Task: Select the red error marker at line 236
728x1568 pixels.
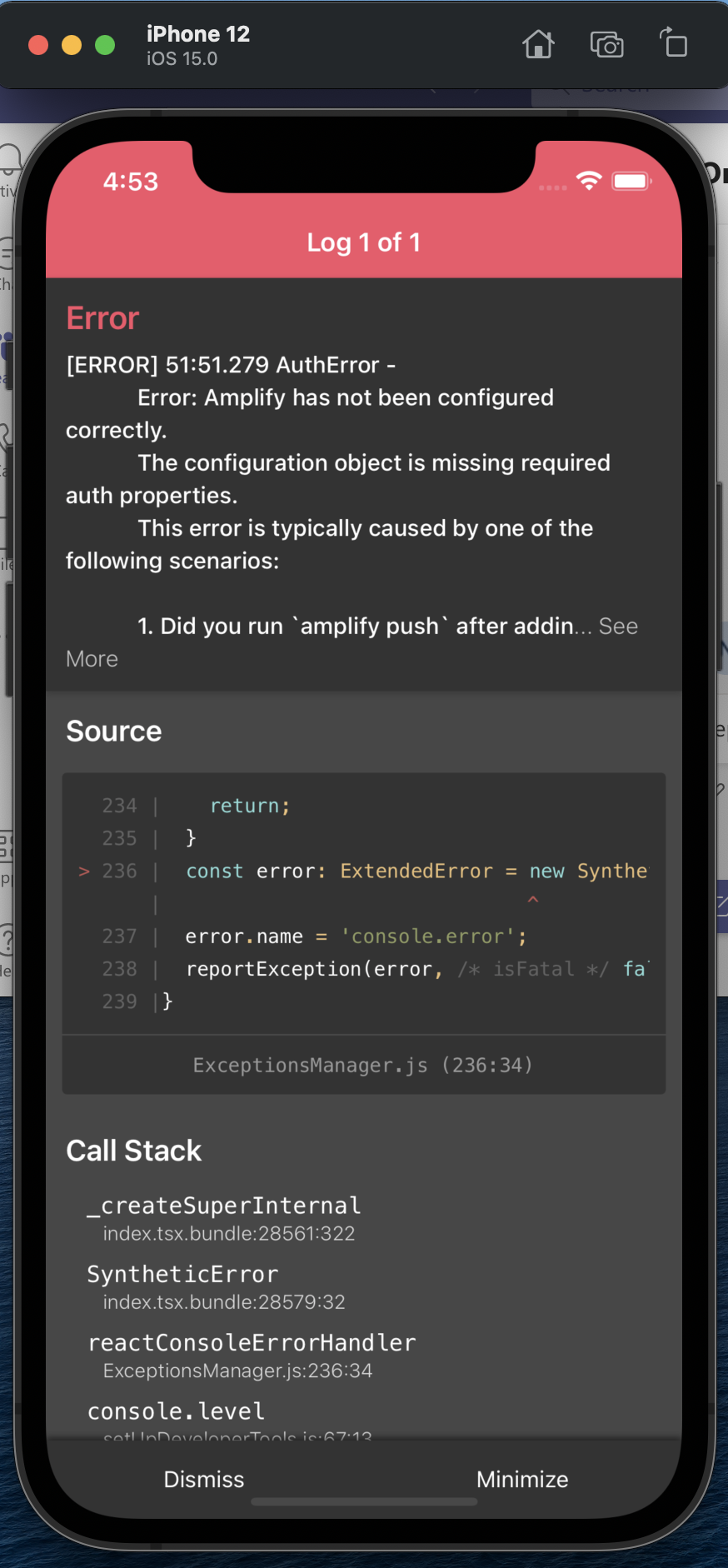Action: [83, 871]
